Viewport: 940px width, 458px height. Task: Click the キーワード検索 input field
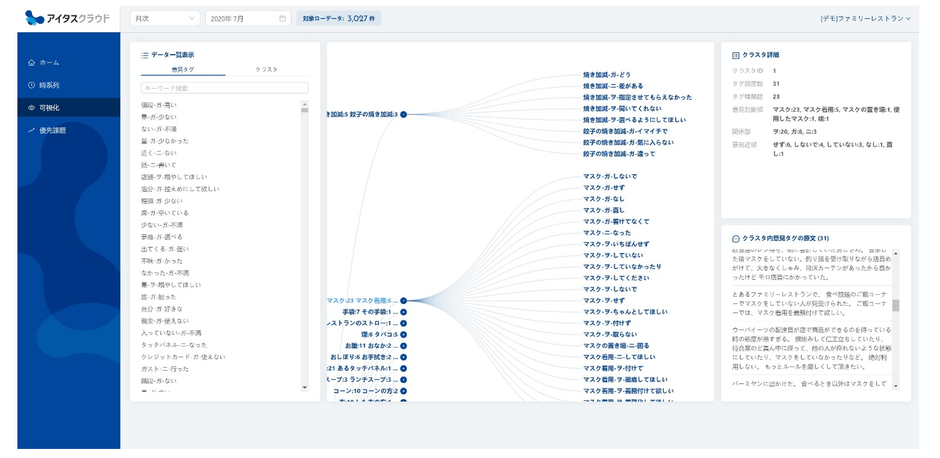pyautogui.click(x=224, y=88)
